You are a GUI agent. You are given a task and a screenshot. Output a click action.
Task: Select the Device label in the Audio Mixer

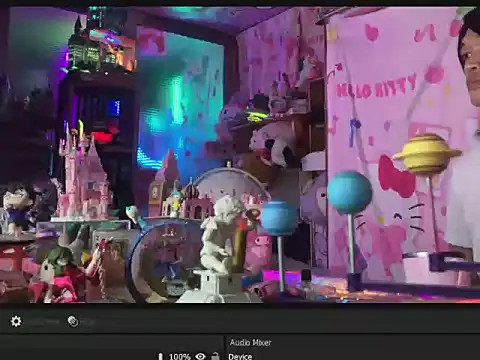coord(240,357)
